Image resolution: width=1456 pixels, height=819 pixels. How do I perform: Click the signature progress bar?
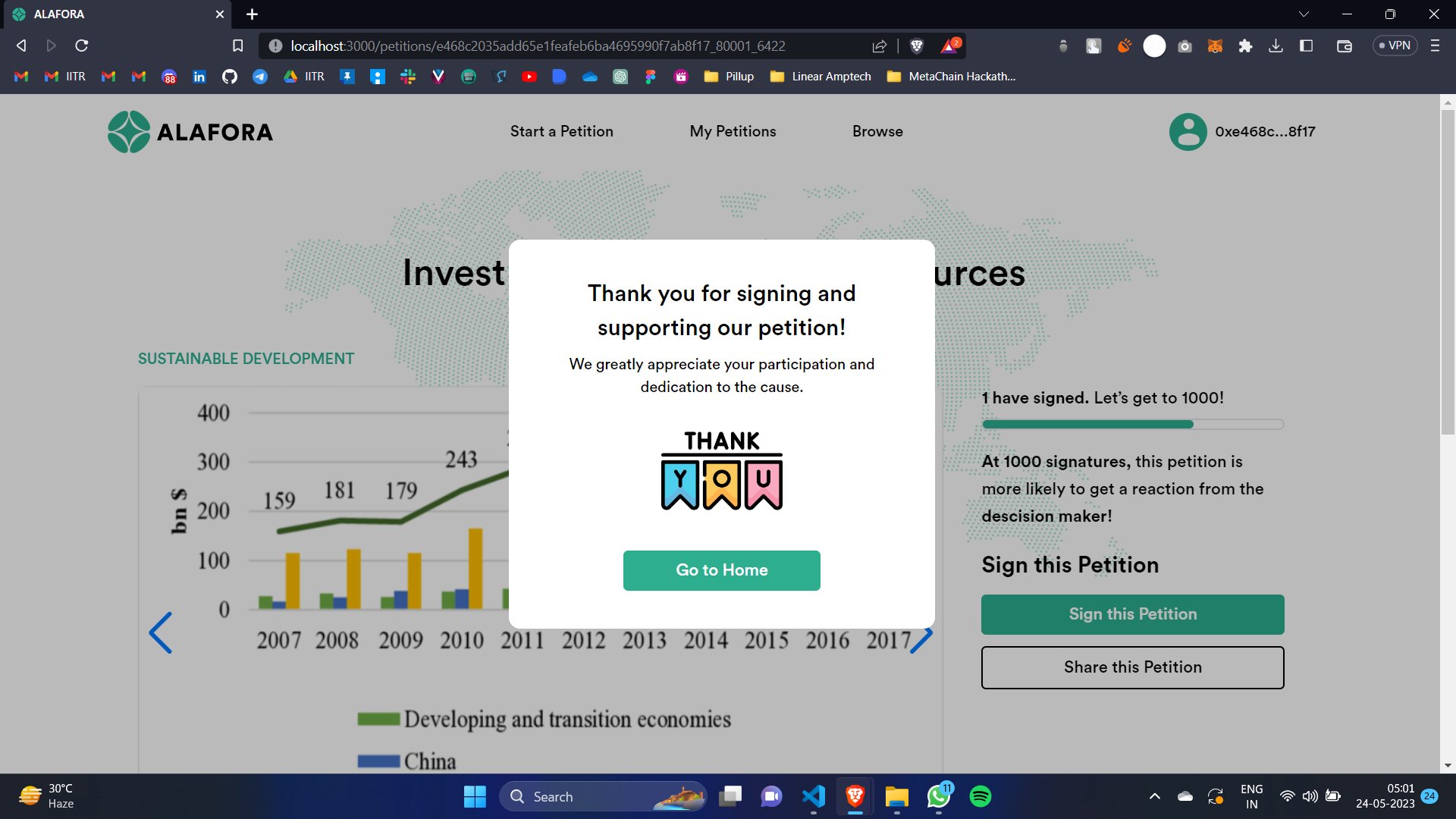(x=1132, y=425)
